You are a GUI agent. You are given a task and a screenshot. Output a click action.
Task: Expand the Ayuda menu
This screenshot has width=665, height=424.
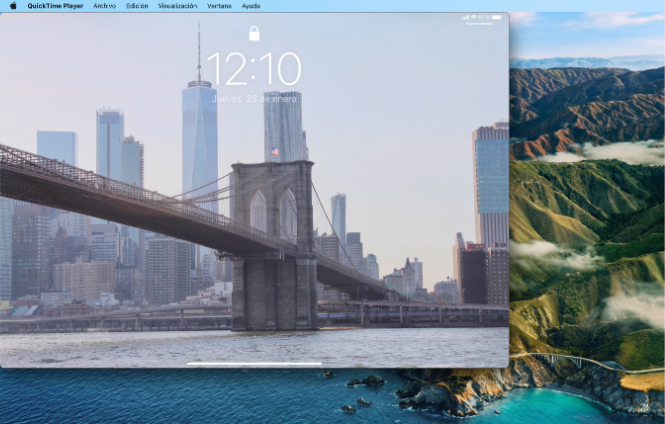(x=251, y=6)
